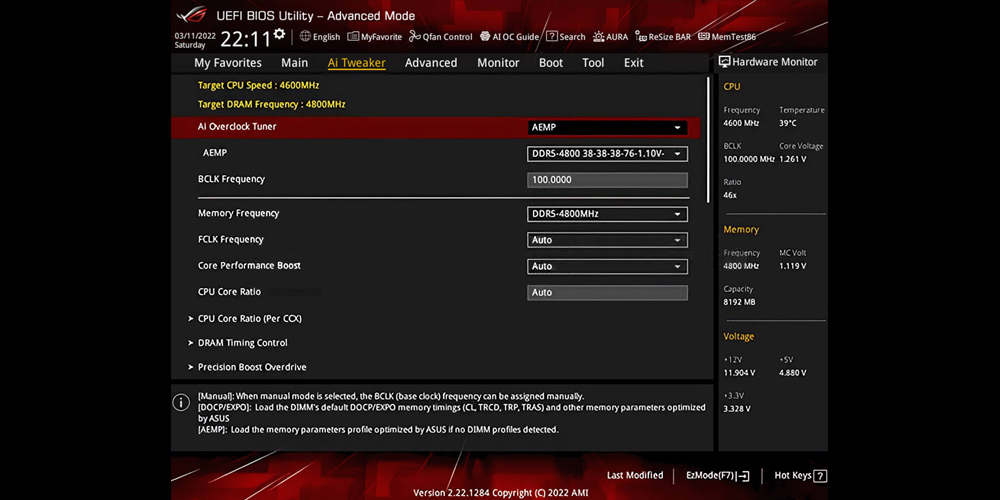Toggle AURA lighting control

pyautogui.click(x=610, y=37)
